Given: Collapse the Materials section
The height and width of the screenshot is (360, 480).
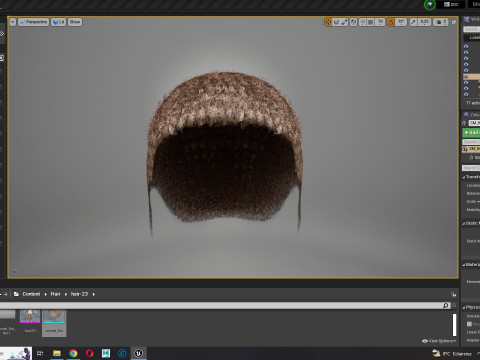Looking at the screenshot, I should pos(464,265).
